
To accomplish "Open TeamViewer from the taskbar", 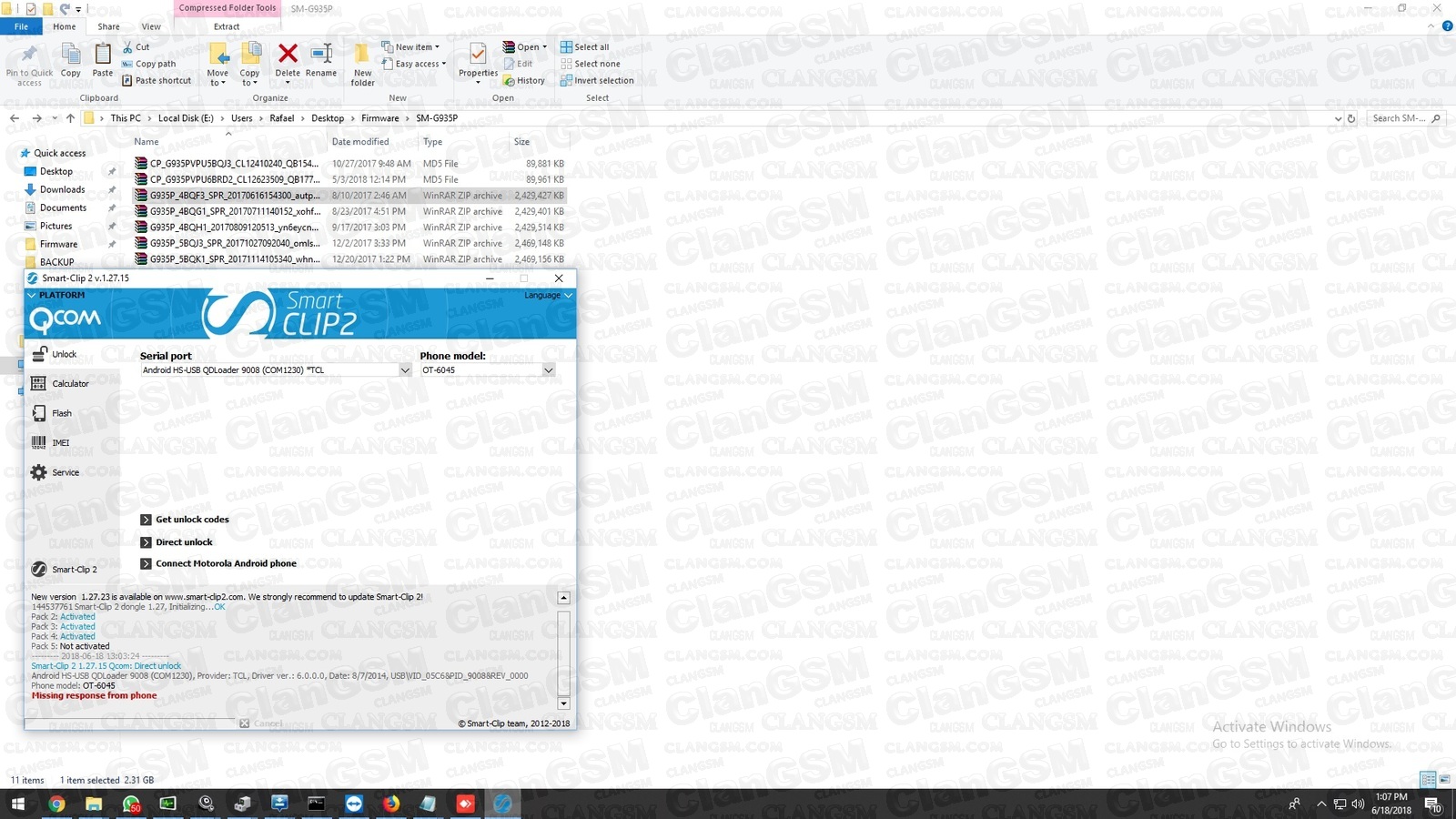I will (x=353, y=804).
